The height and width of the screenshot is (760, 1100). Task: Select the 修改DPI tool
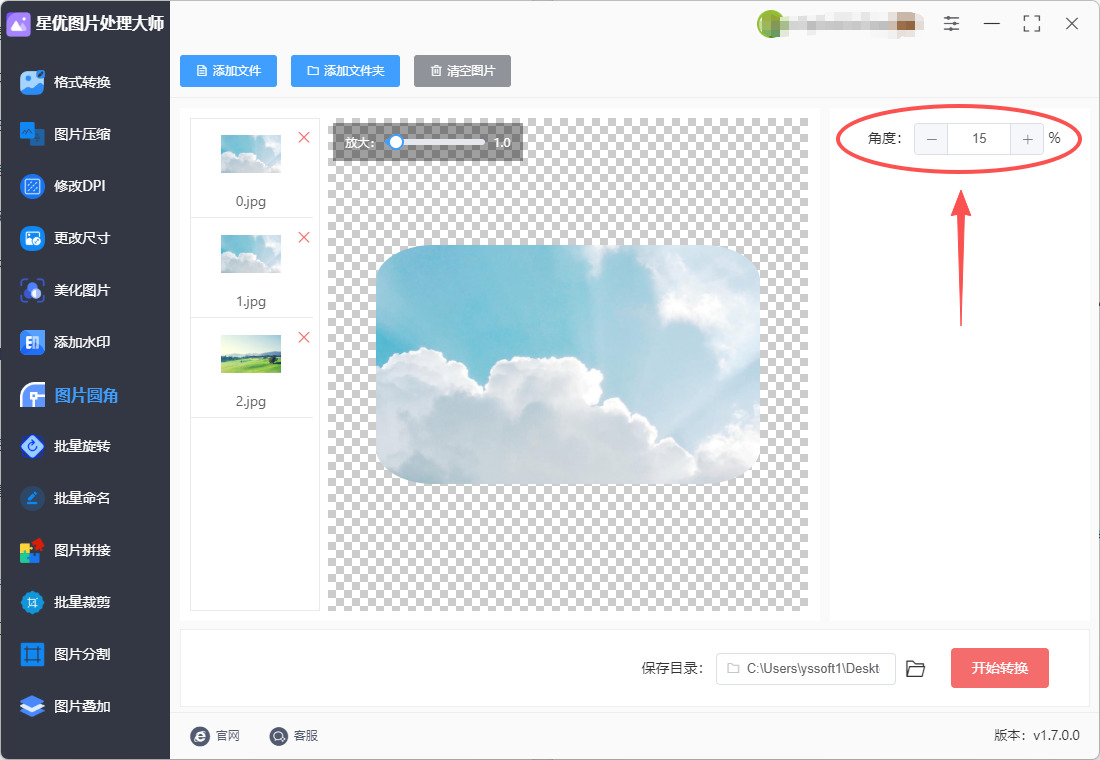point(63,186)
